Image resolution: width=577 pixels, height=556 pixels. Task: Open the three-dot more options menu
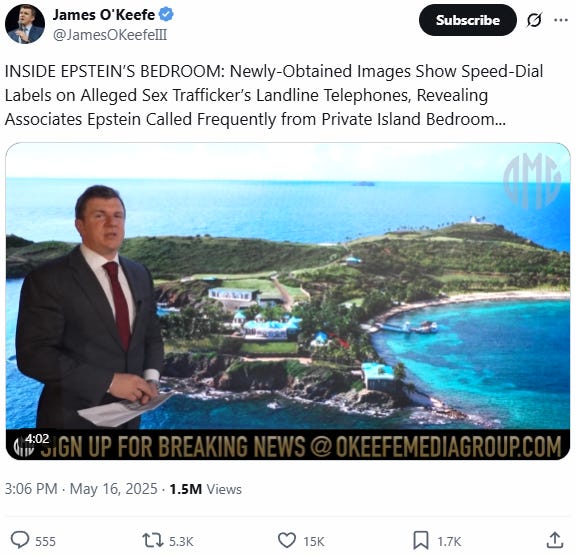click(x=561, y=20)
